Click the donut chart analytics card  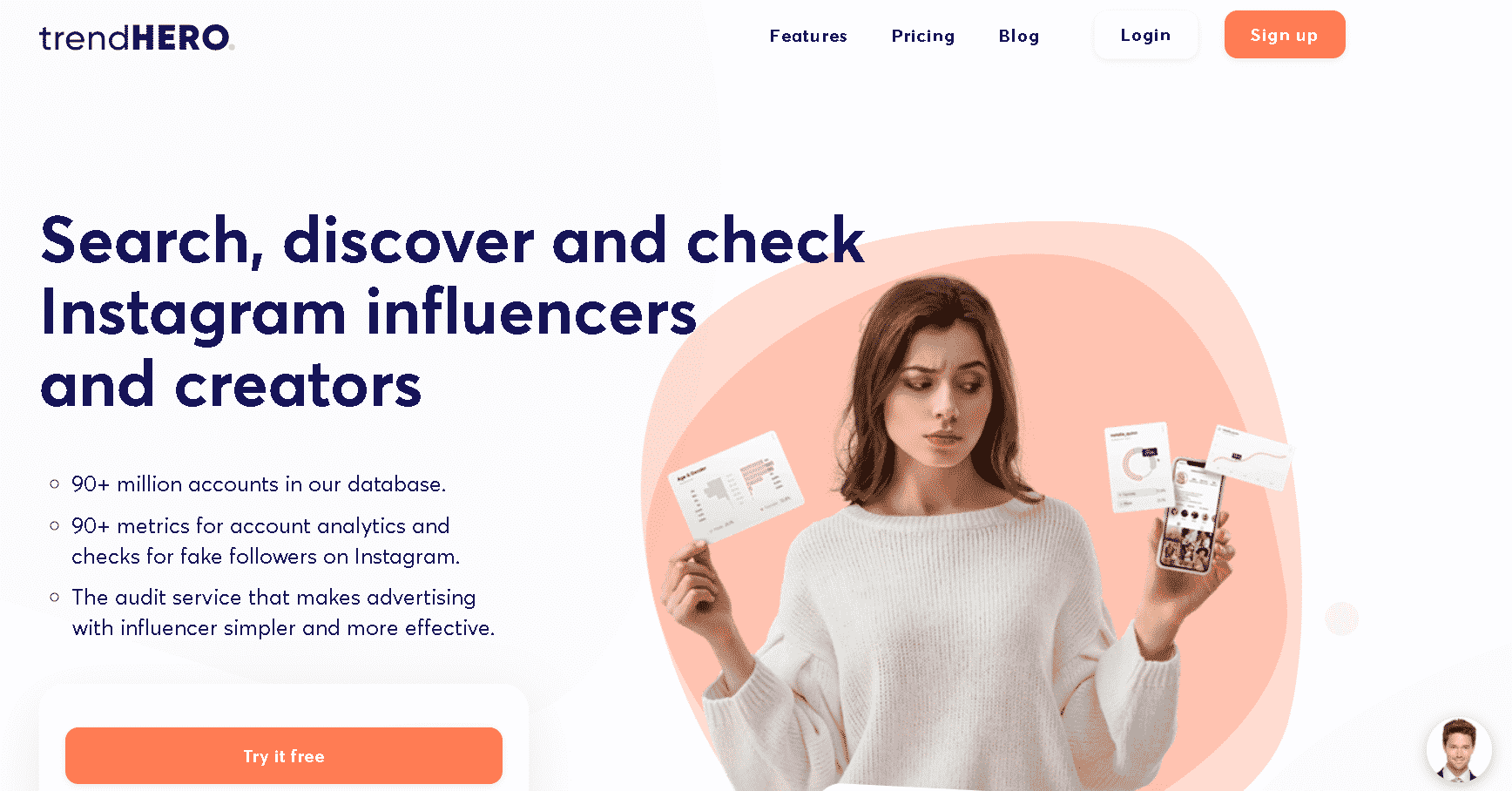[x=1137, y=467]
